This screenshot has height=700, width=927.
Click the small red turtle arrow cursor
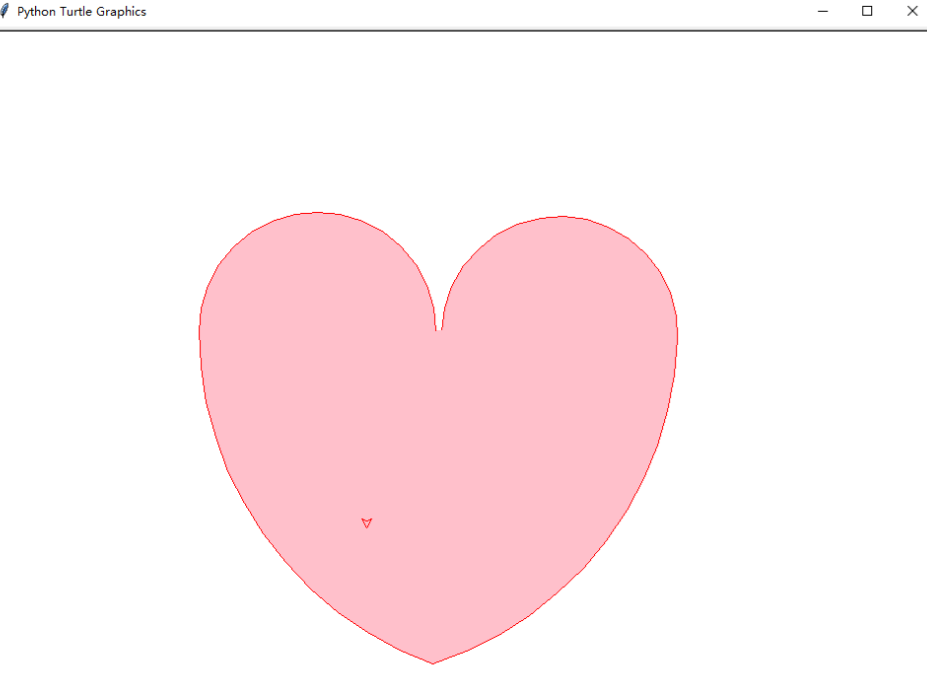pyautogui.click(x=367, y=523)
